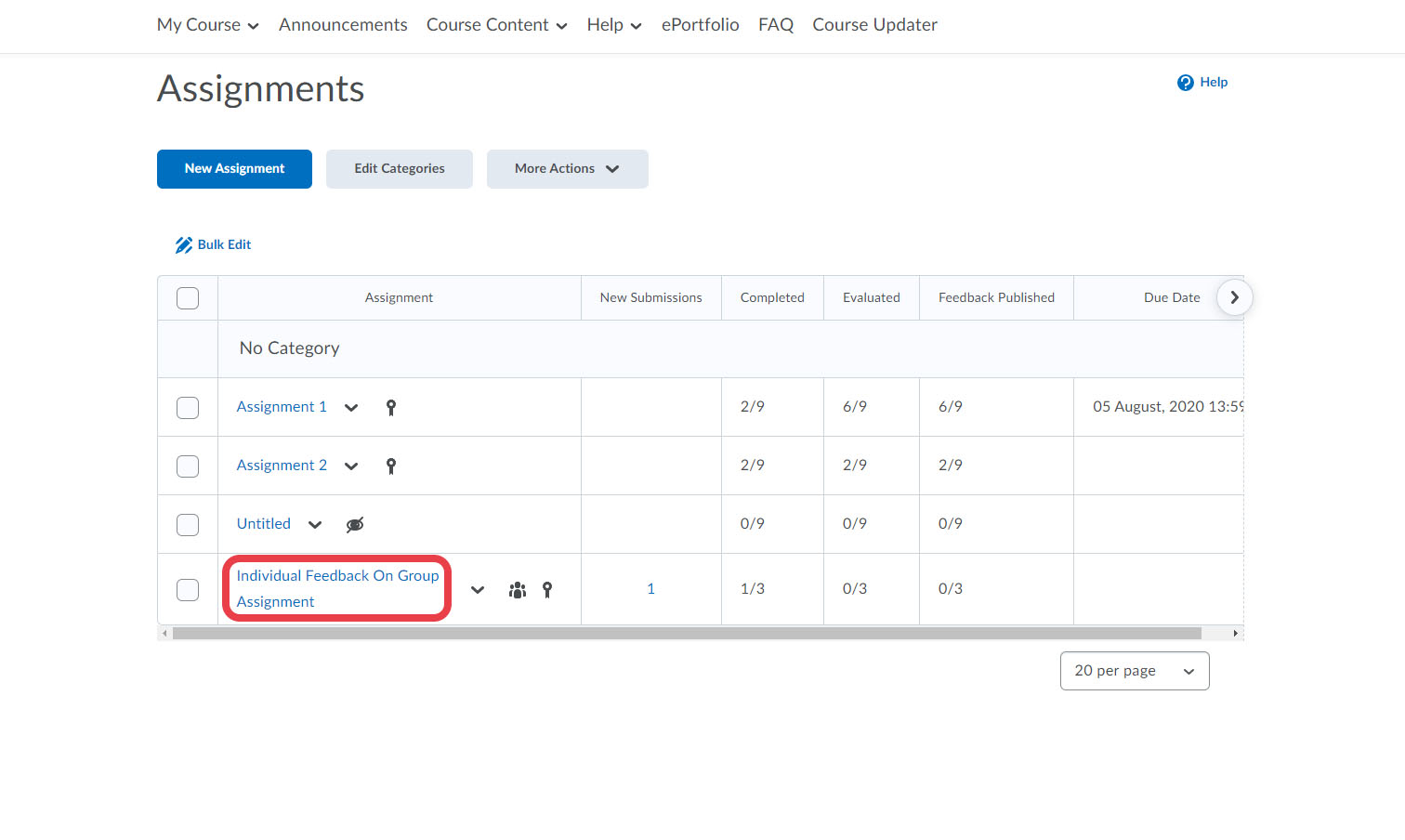
Task: Click the horizontal scrollbar below the table
Action: tap(686, 634)
